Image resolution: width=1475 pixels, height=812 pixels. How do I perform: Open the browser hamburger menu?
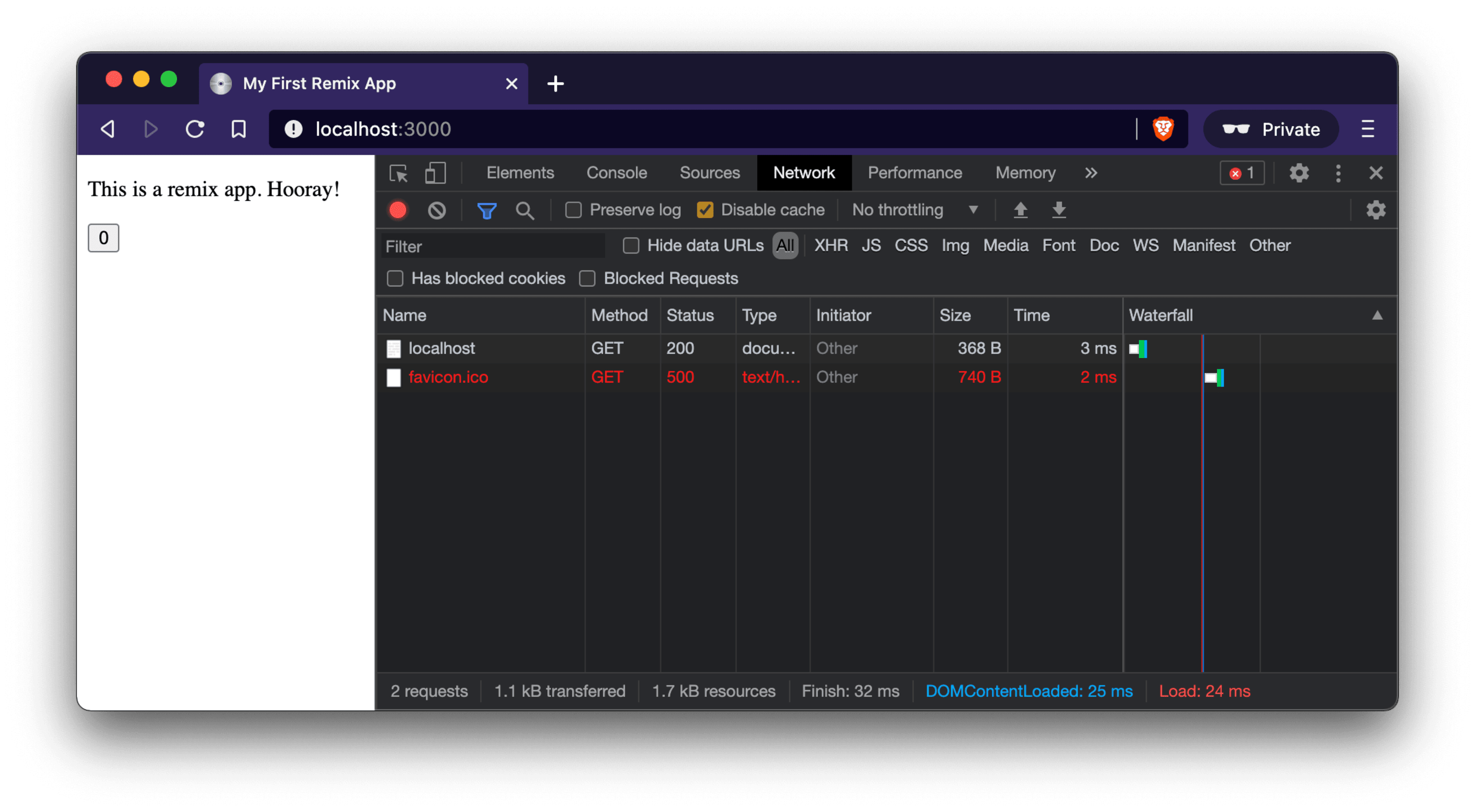(x=1367, y=129)
